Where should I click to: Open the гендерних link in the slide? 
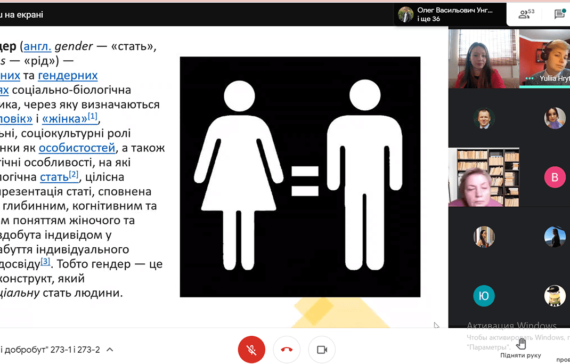coord(68,75)
